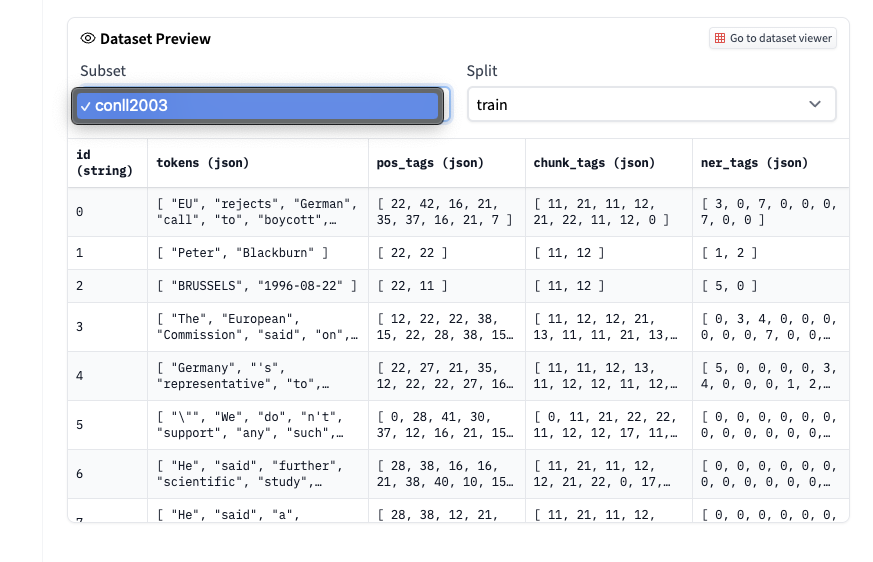Click chunk_tags cell starting 0, 11, 21, 22
Image resolution: width=873 pixels, height=562 pixels.
[x=609, y=425]
